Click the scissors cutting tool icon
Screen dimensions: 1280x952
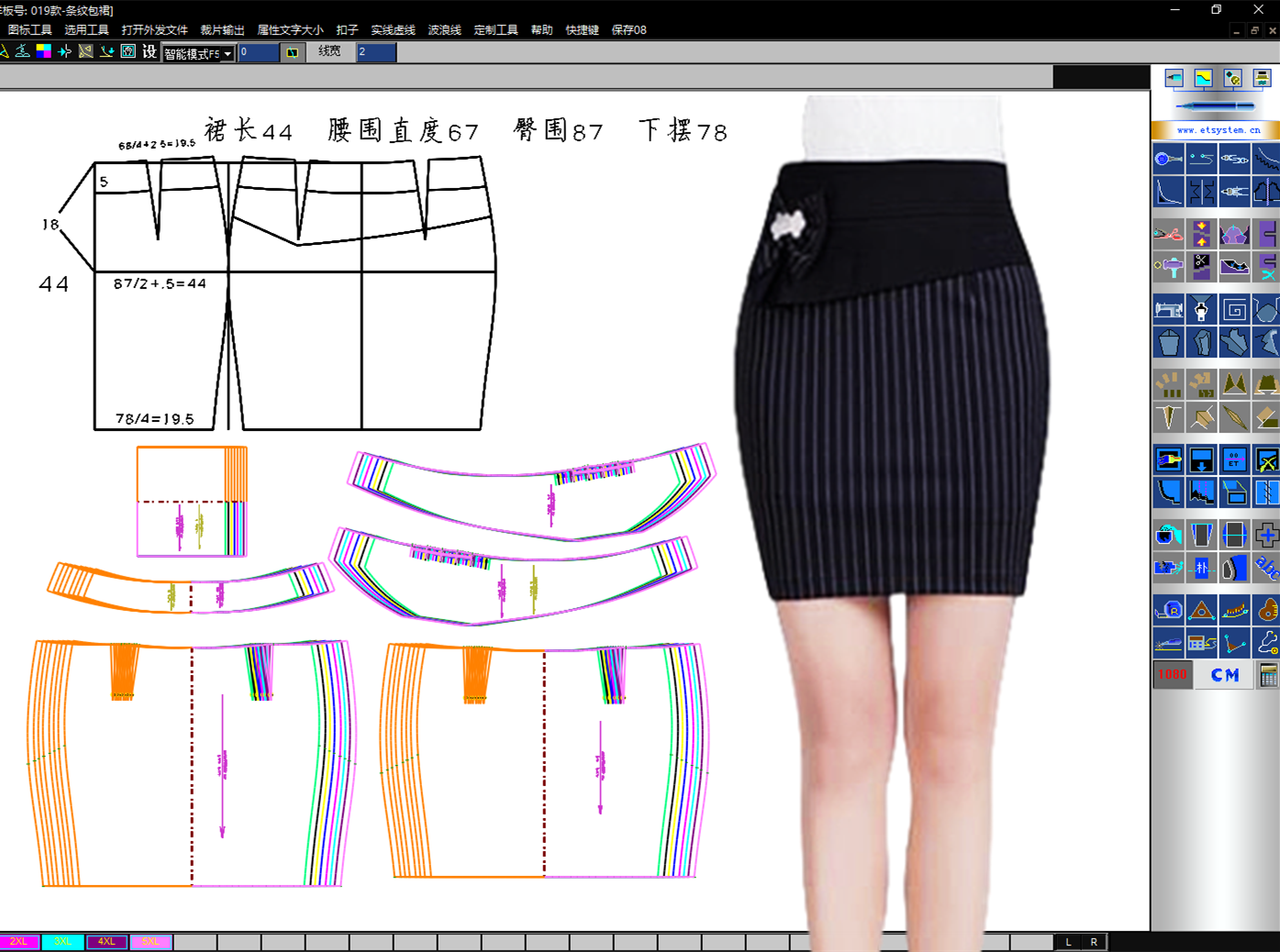[x=1168, y=234]
